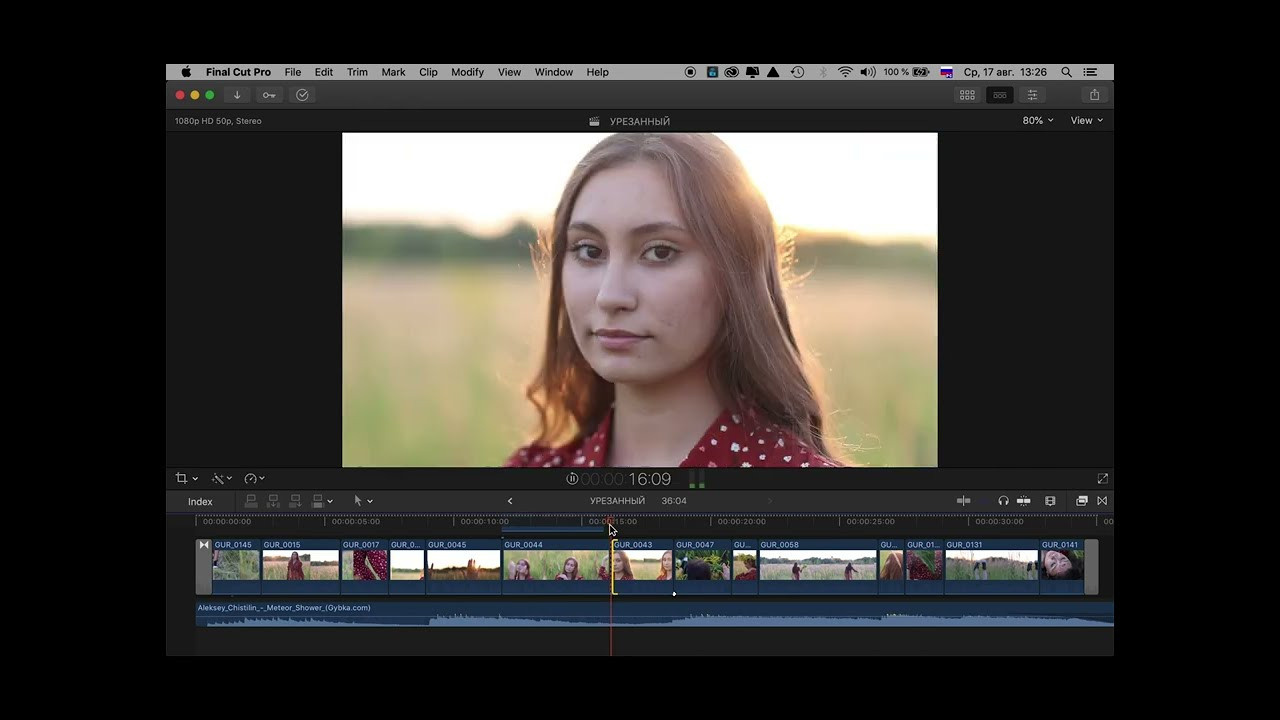
Task: Expand the viewer View options dropdown
Action: (x=1086, y=120)
